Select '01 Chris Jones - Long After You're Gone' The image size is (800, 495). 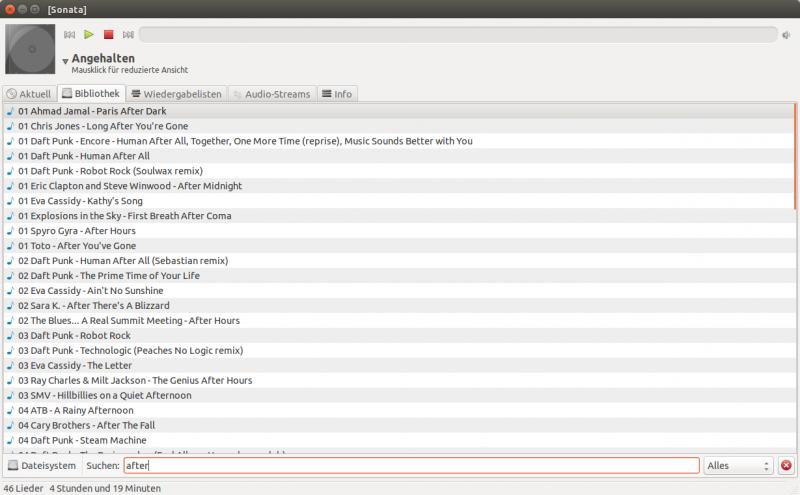click(398, 126)
